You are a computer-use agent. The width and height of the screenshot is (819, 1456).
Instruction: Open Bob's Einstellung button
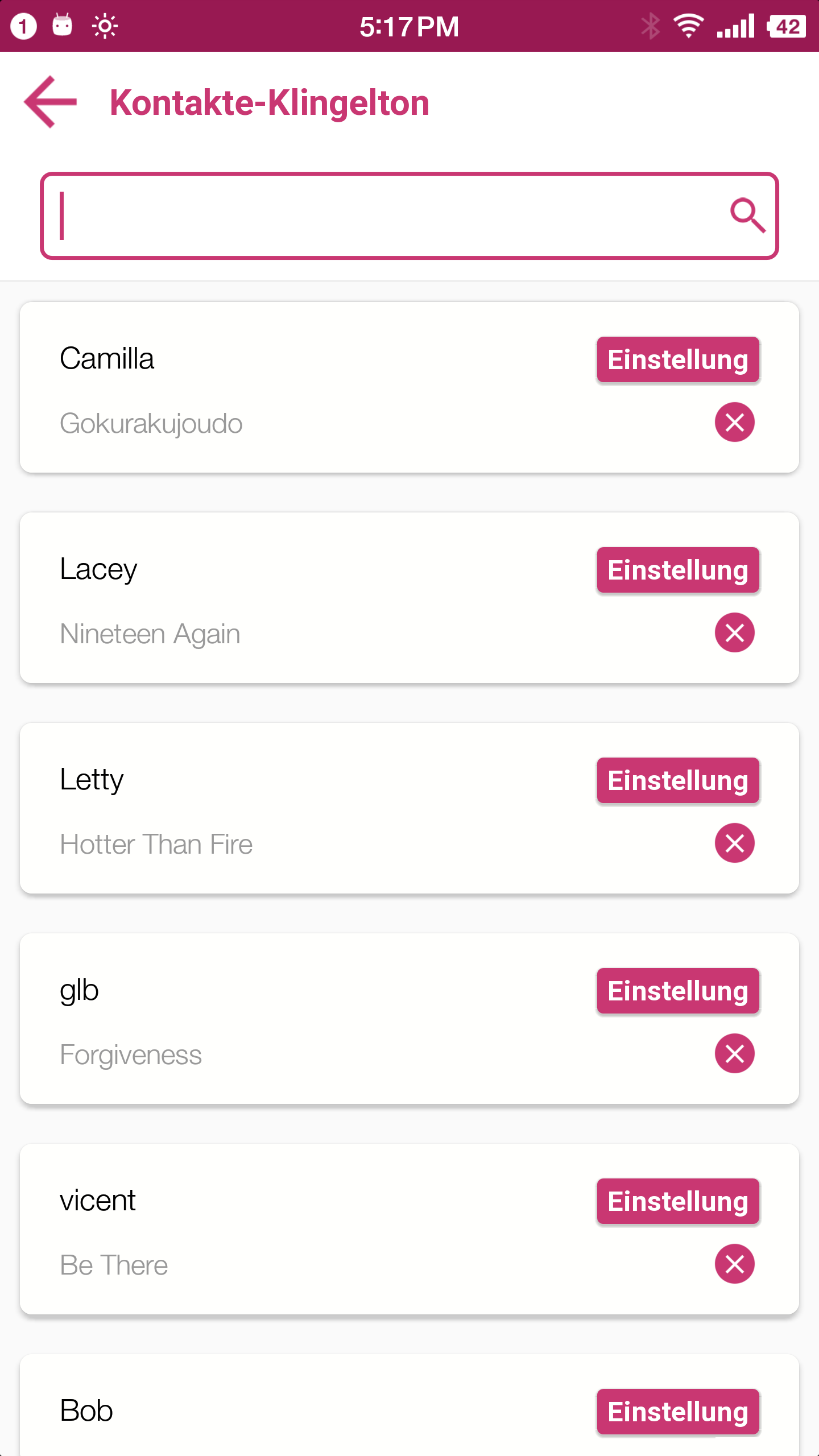click(678, 1412)
